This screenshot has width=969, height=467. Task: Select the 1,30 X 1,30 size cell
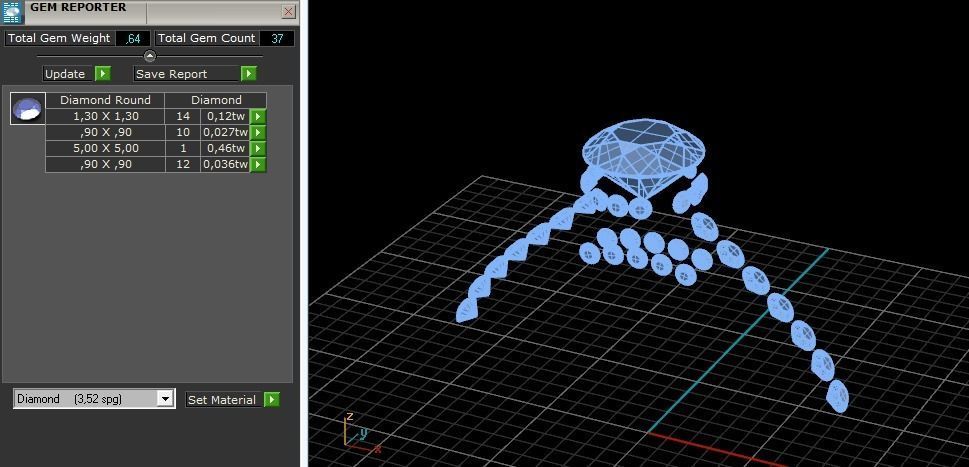[x=105, y=116]
